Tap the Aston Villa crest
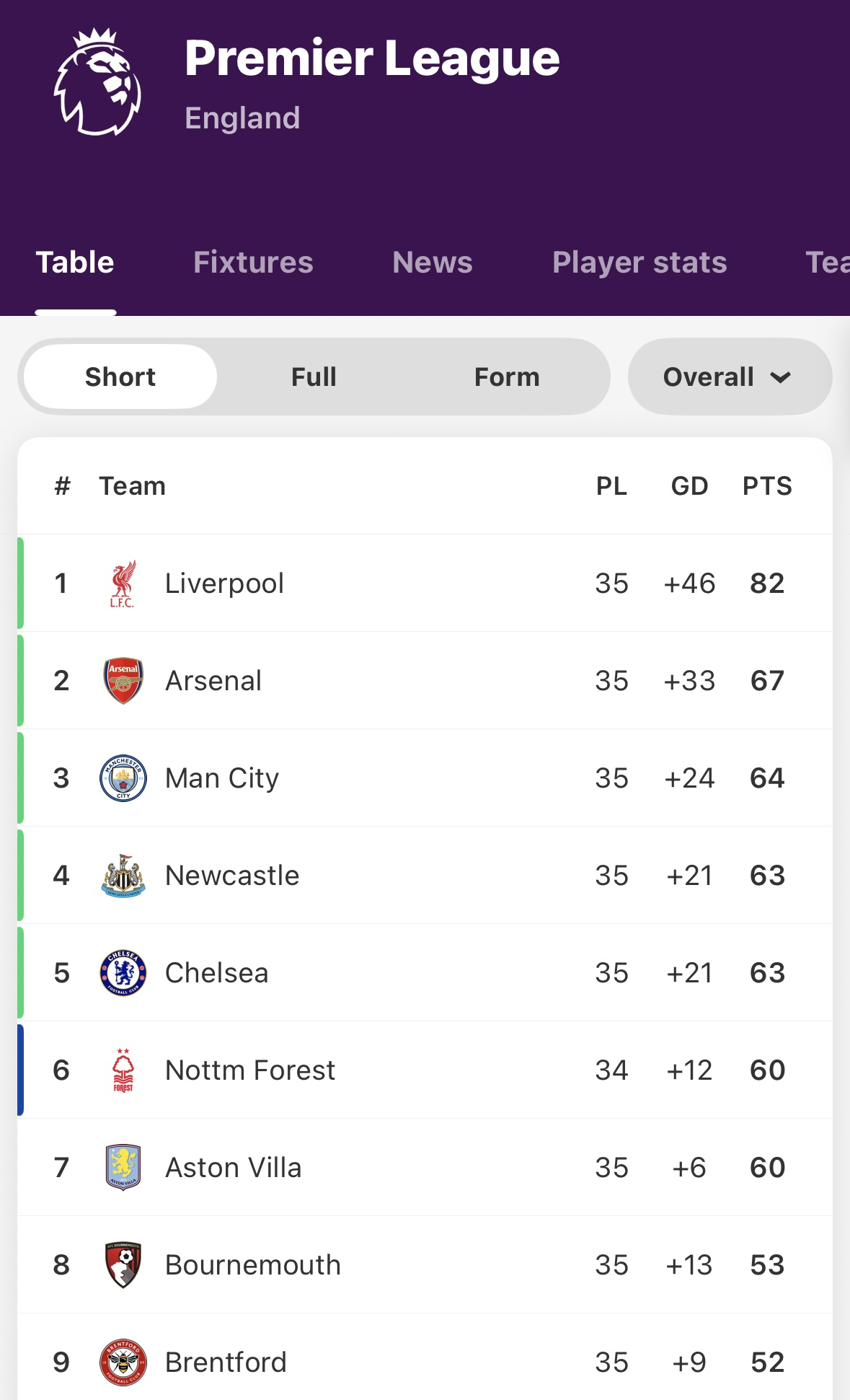 click(x=123, y=1168)
